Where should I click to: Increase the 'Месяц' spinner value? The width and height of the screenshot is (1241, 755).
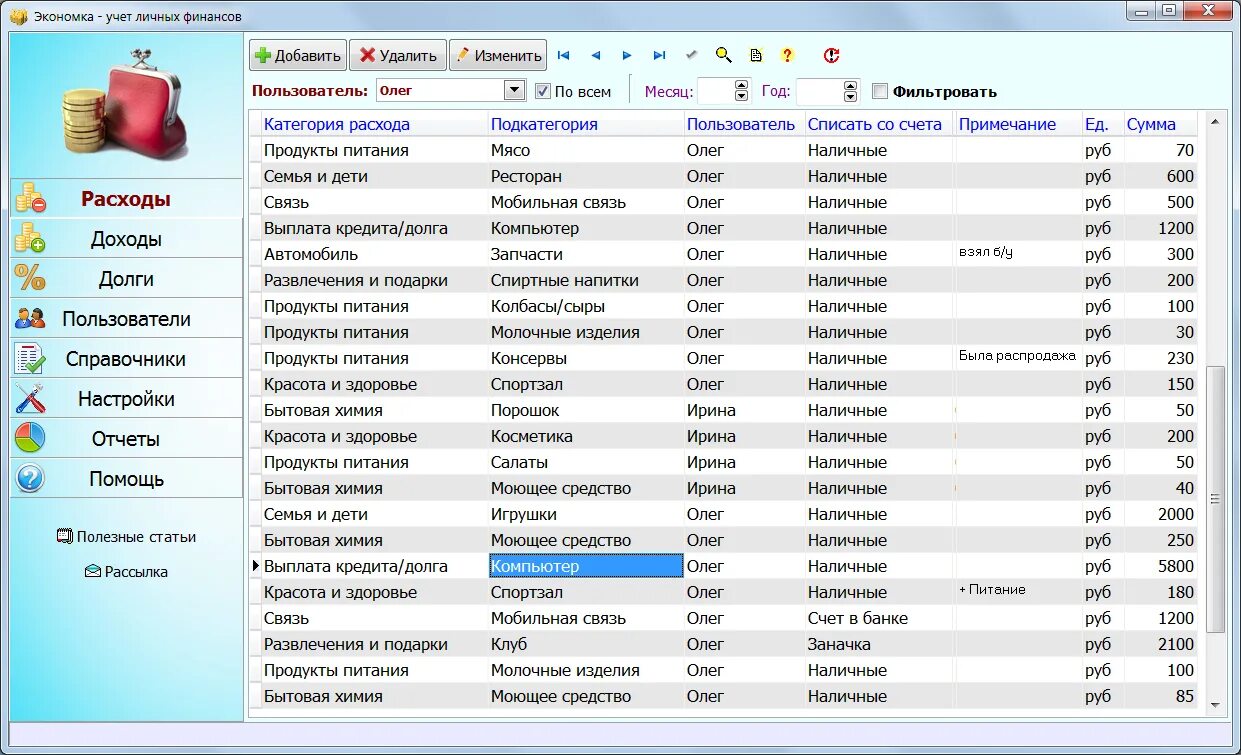point(741,86)
